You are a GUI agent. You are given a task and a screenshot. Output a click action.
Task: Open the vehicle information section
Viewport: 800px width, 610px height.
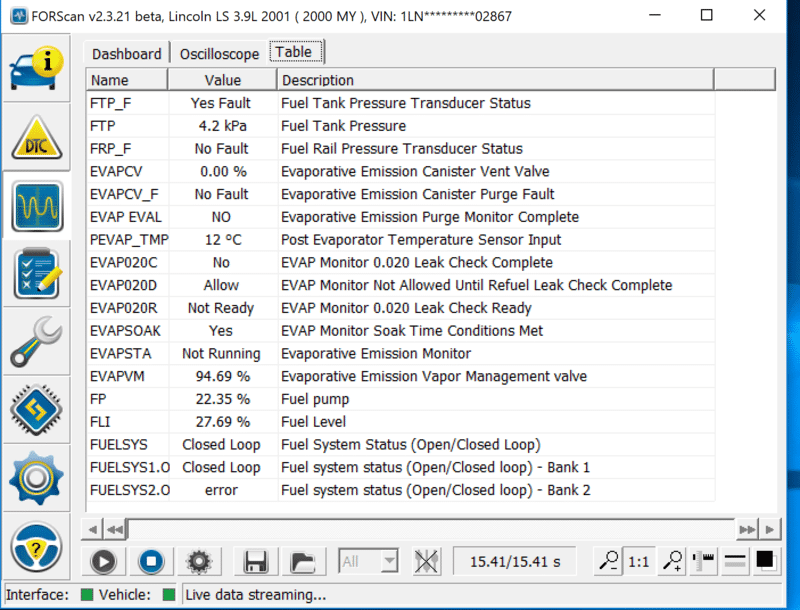tap(37, 69)
